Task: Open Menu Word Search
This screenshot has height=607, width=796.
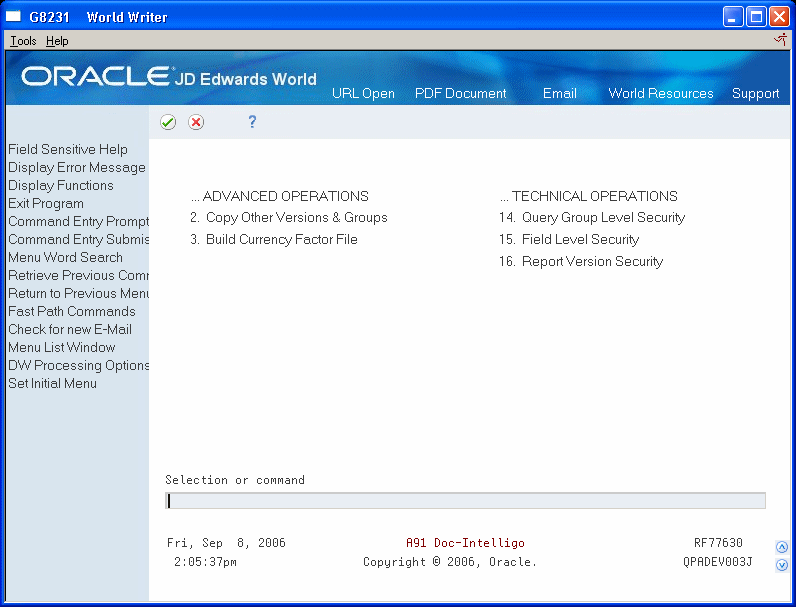Action: pos(65,257)
